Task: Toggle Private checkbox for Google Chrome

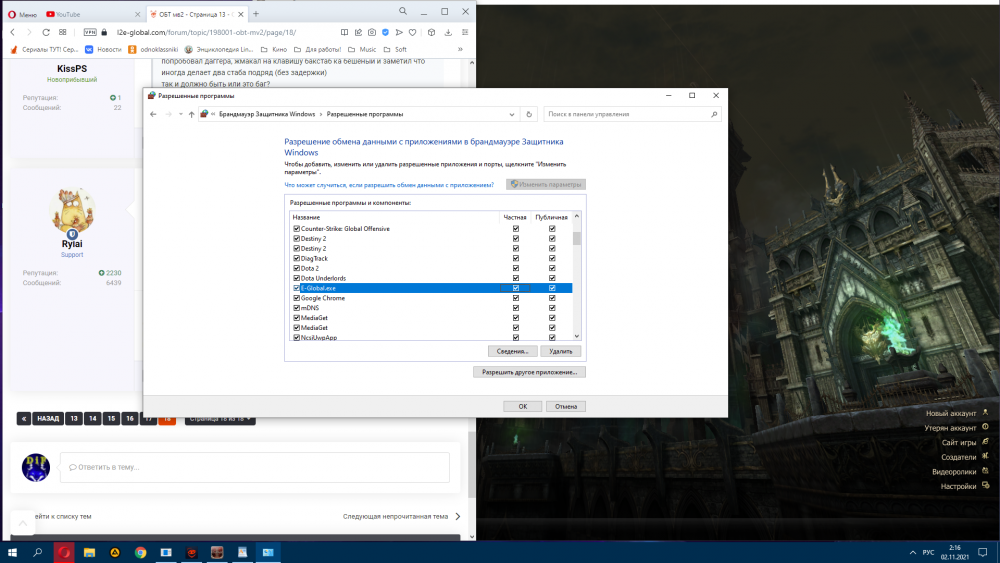Action: (516, 298)
